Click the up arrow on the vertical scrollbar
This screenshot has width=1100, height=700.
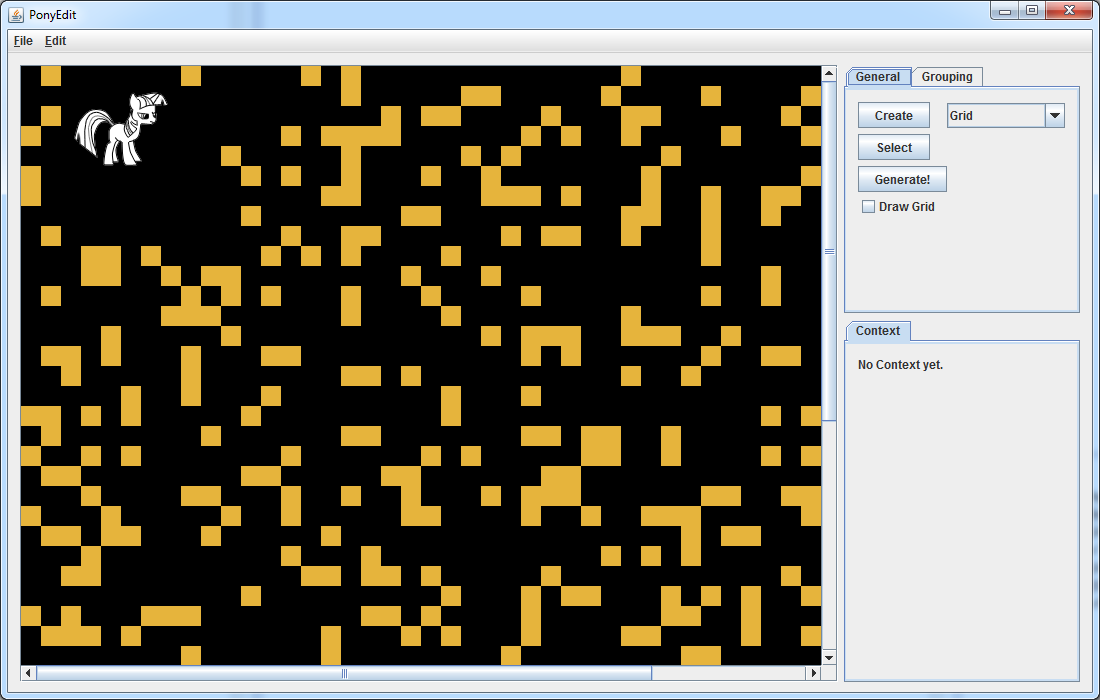[829, 72]
